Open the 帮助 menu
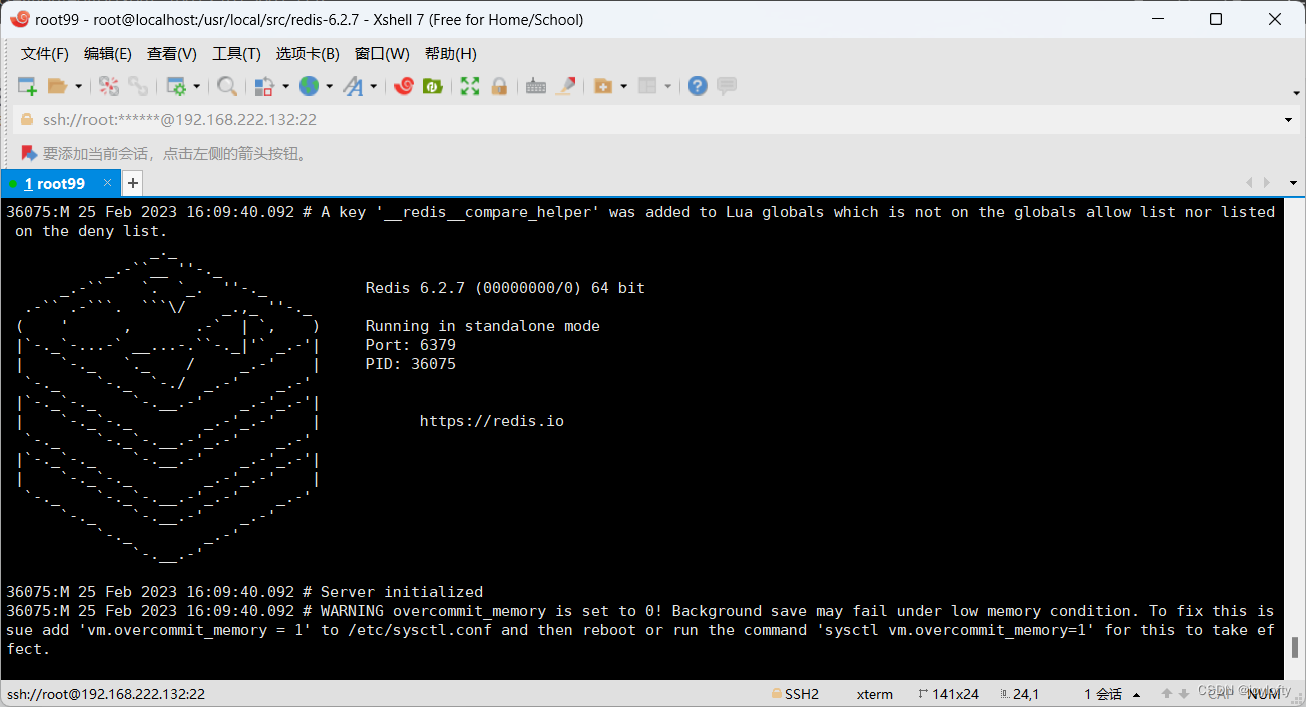Image resolution: width=1306 pixels, height=707 pixels. pyautogui.click(x=450, y=53)
